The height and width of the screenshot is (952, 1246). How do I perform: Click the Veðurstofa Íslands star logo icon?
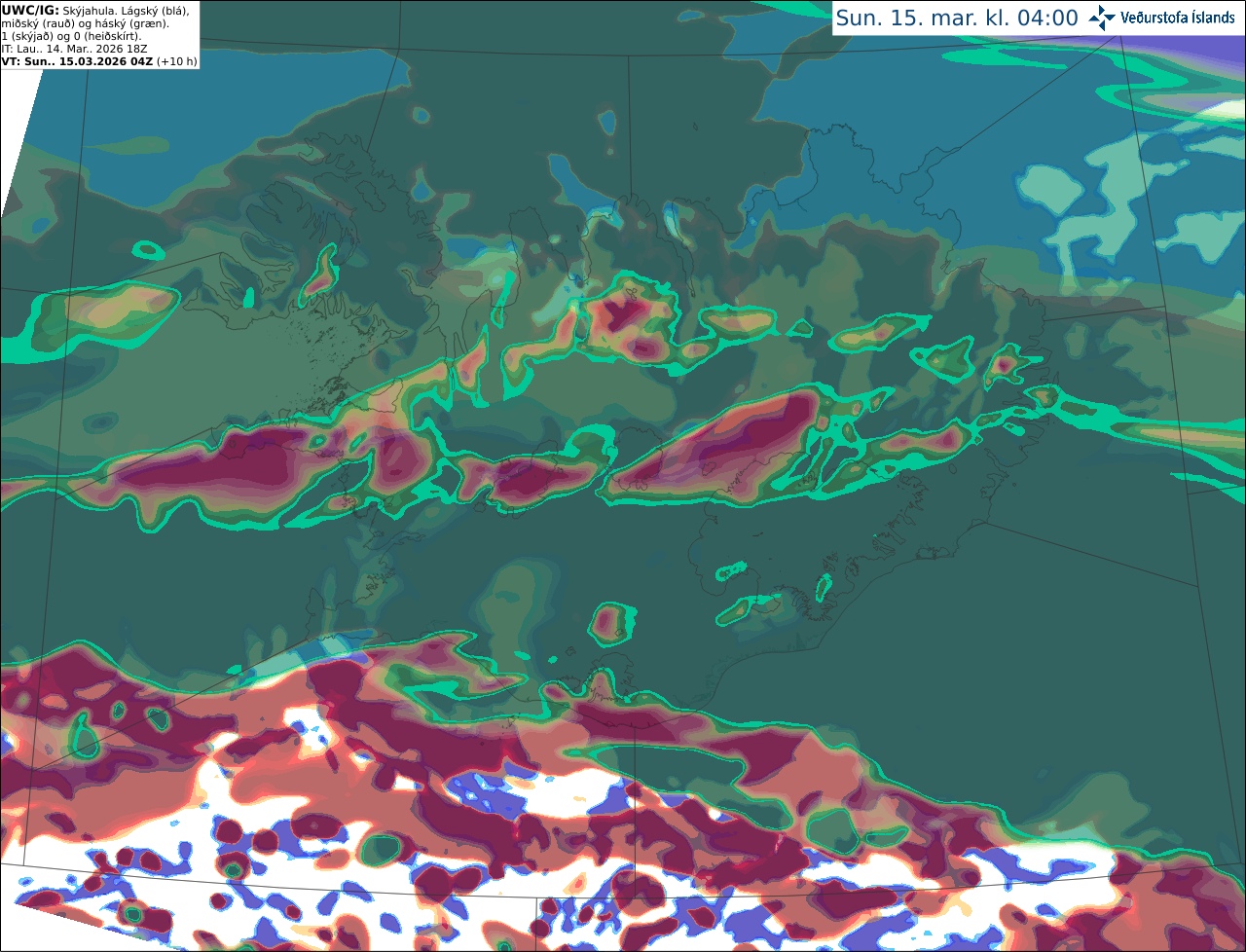coord(1102,18)
